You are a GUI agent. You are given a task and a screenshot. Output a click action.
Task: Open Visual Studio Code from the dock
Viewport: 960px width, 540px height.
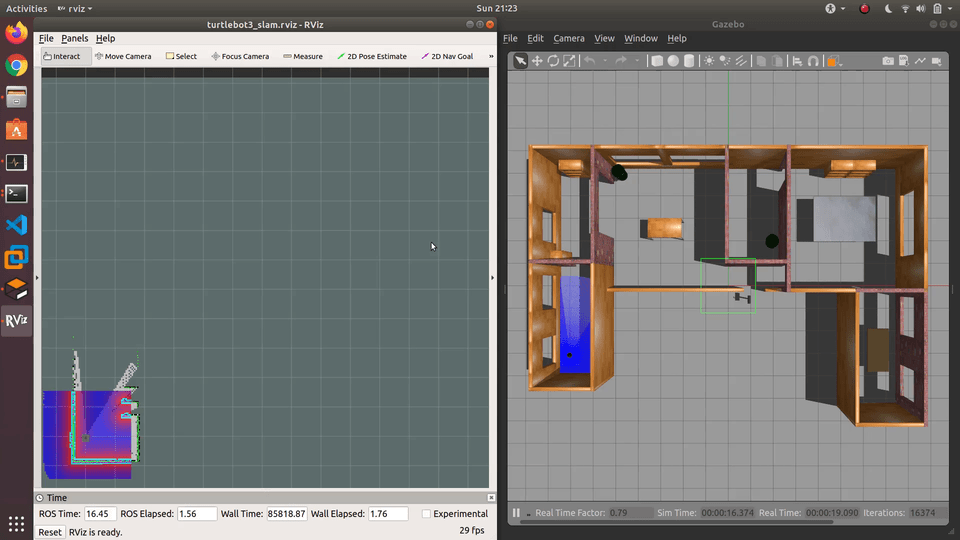tap(16, 225)
